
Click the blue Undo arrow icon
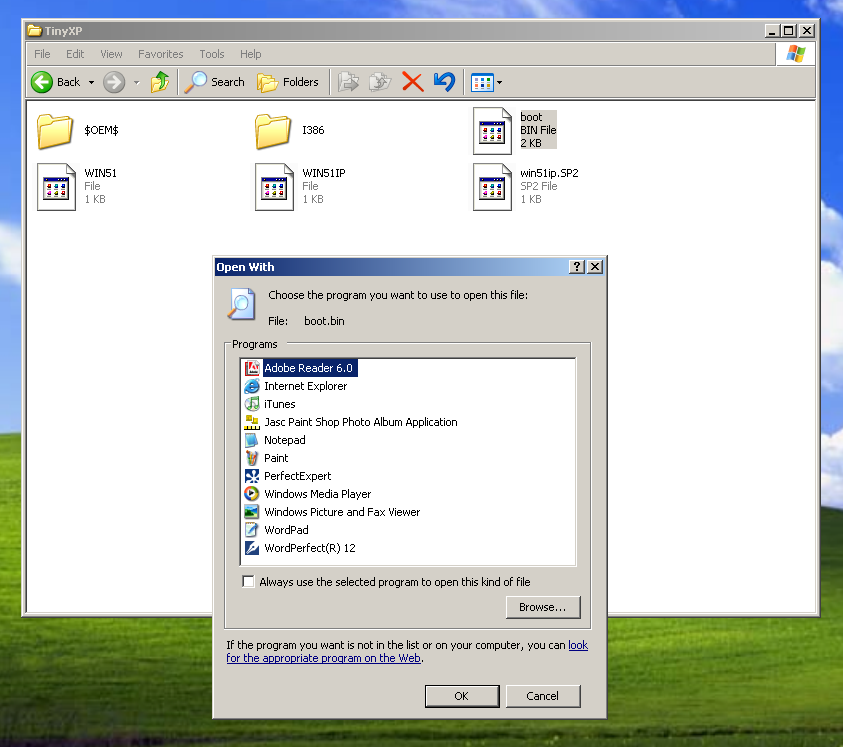[x=444, y=82]
